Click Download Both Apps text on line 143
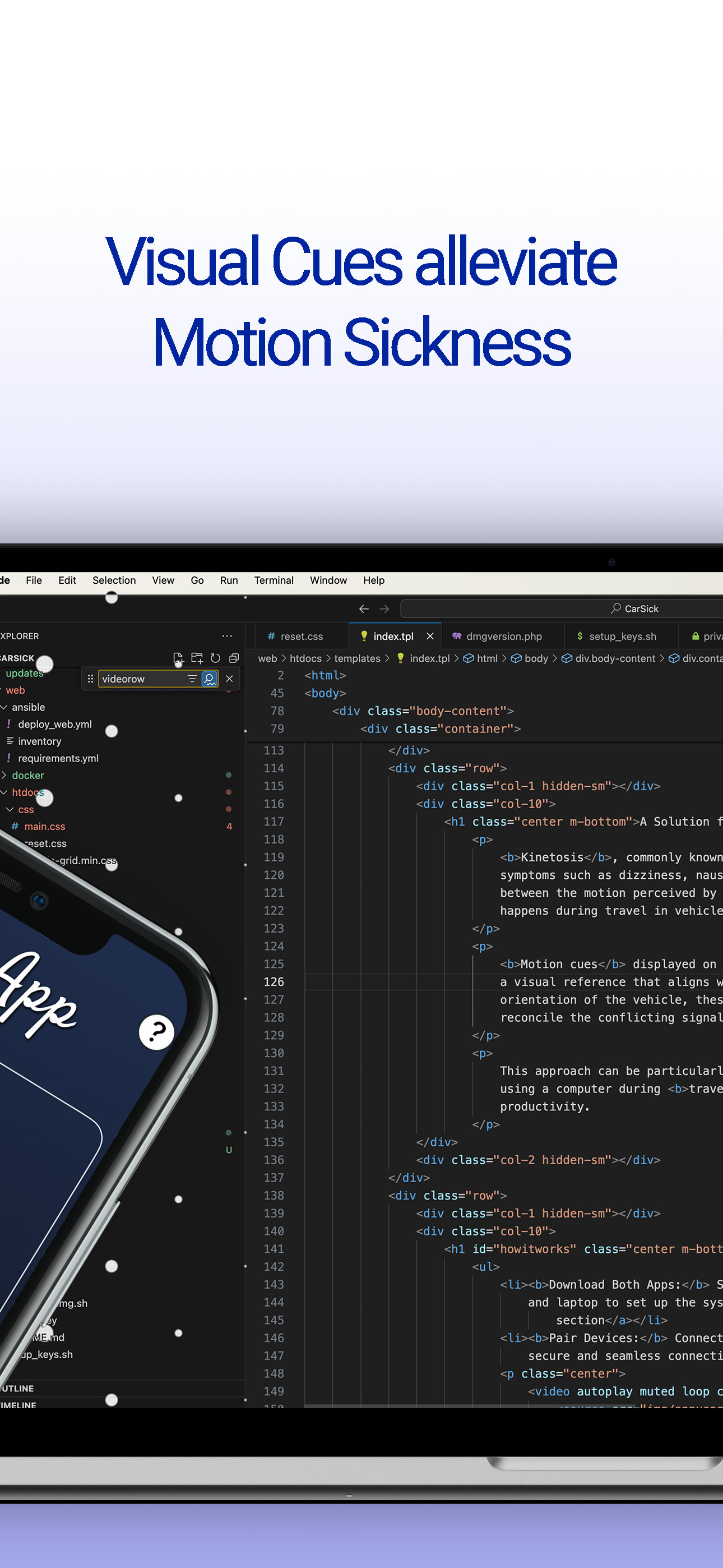The image size is (723, 1568). pos(615,1284)
